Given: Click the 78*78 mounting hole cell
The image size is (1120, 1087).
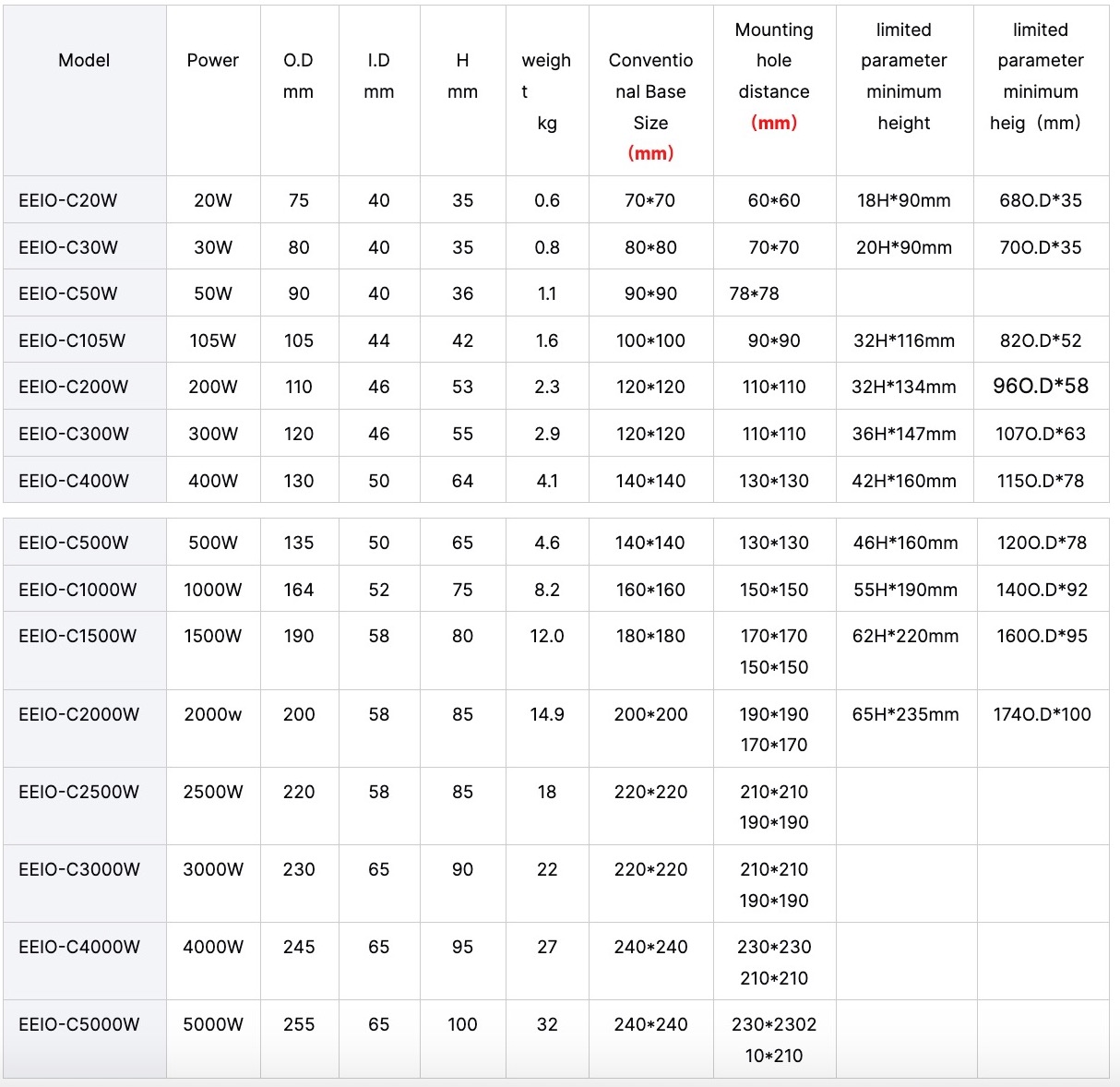Looking at the screenshot, I should [754, 293].
